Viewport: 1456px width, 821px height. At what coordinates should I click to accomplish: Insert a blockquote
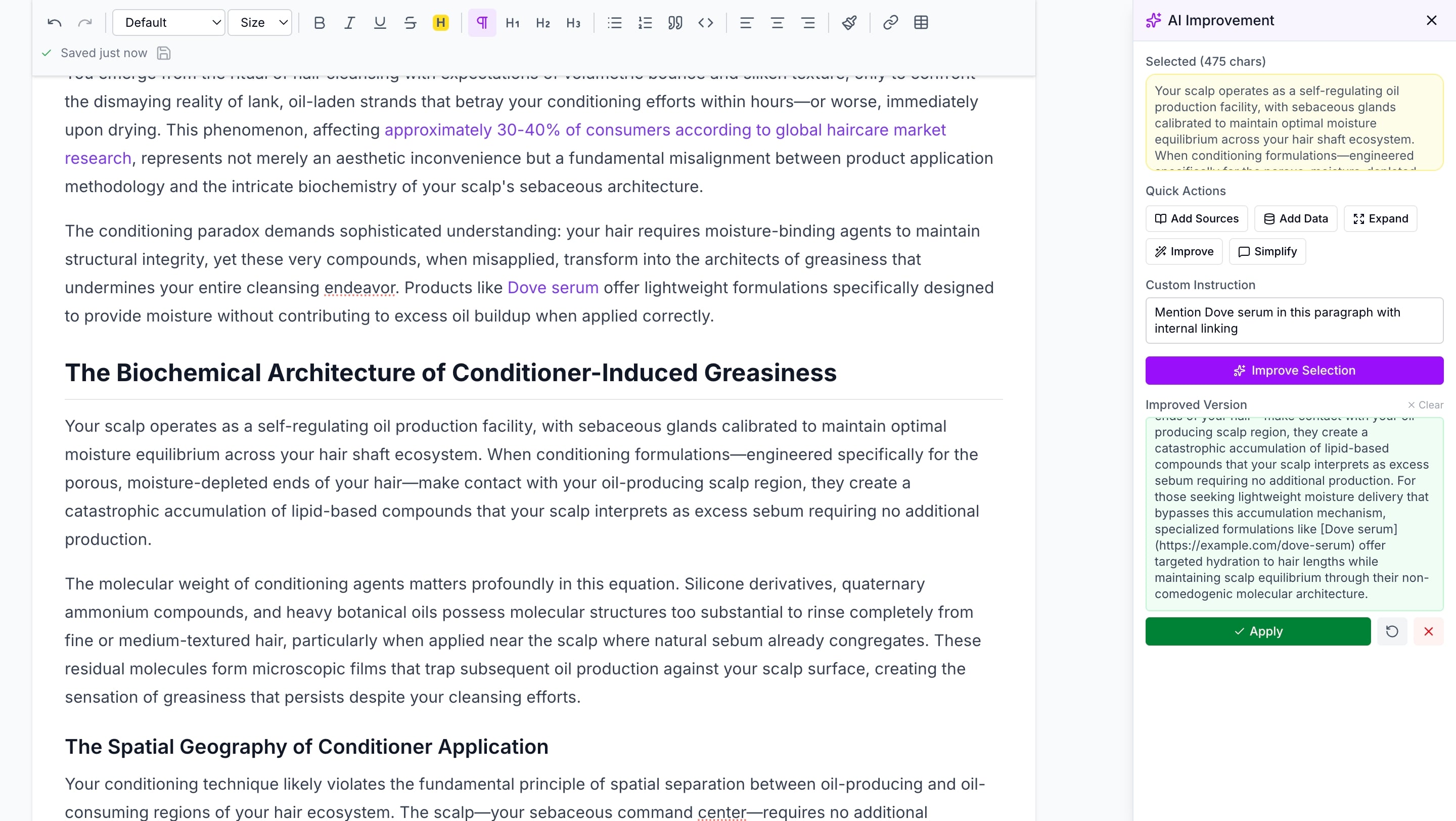[x=675, y=23]
